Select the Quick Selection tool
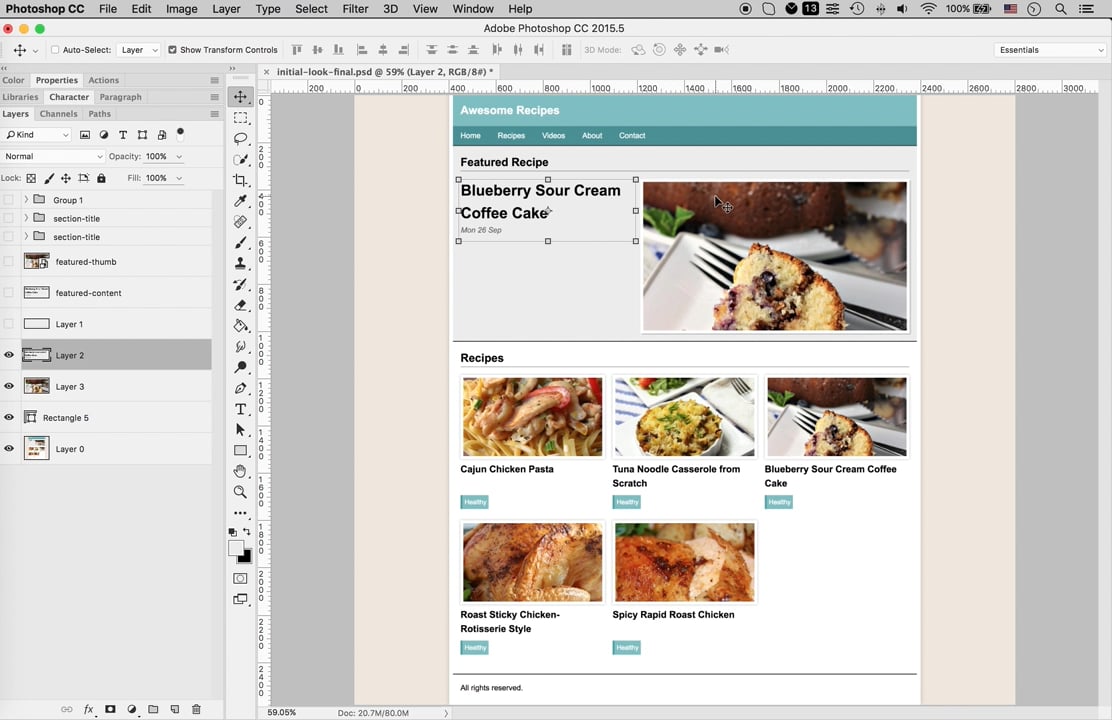The height and width of the screenshot is (720, 1112). click(240, 160)
